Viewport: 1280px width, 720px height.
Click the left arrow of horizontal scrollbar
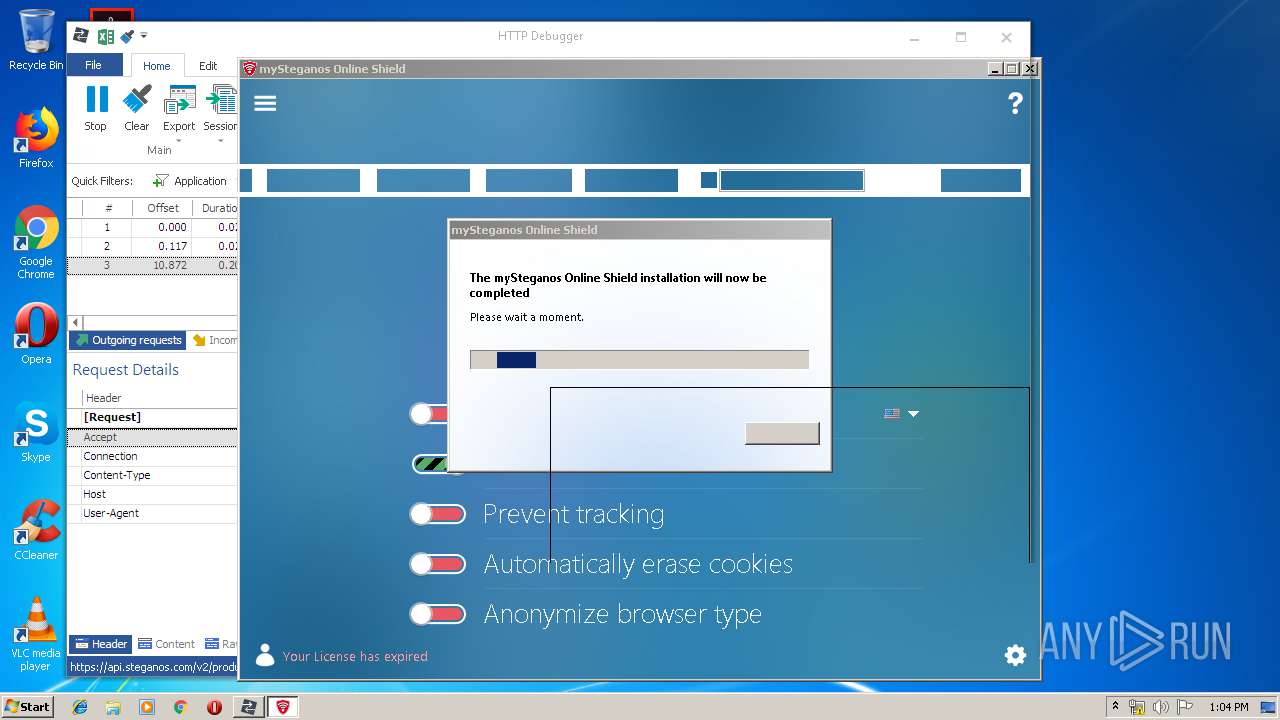click(x=76, y=323)
